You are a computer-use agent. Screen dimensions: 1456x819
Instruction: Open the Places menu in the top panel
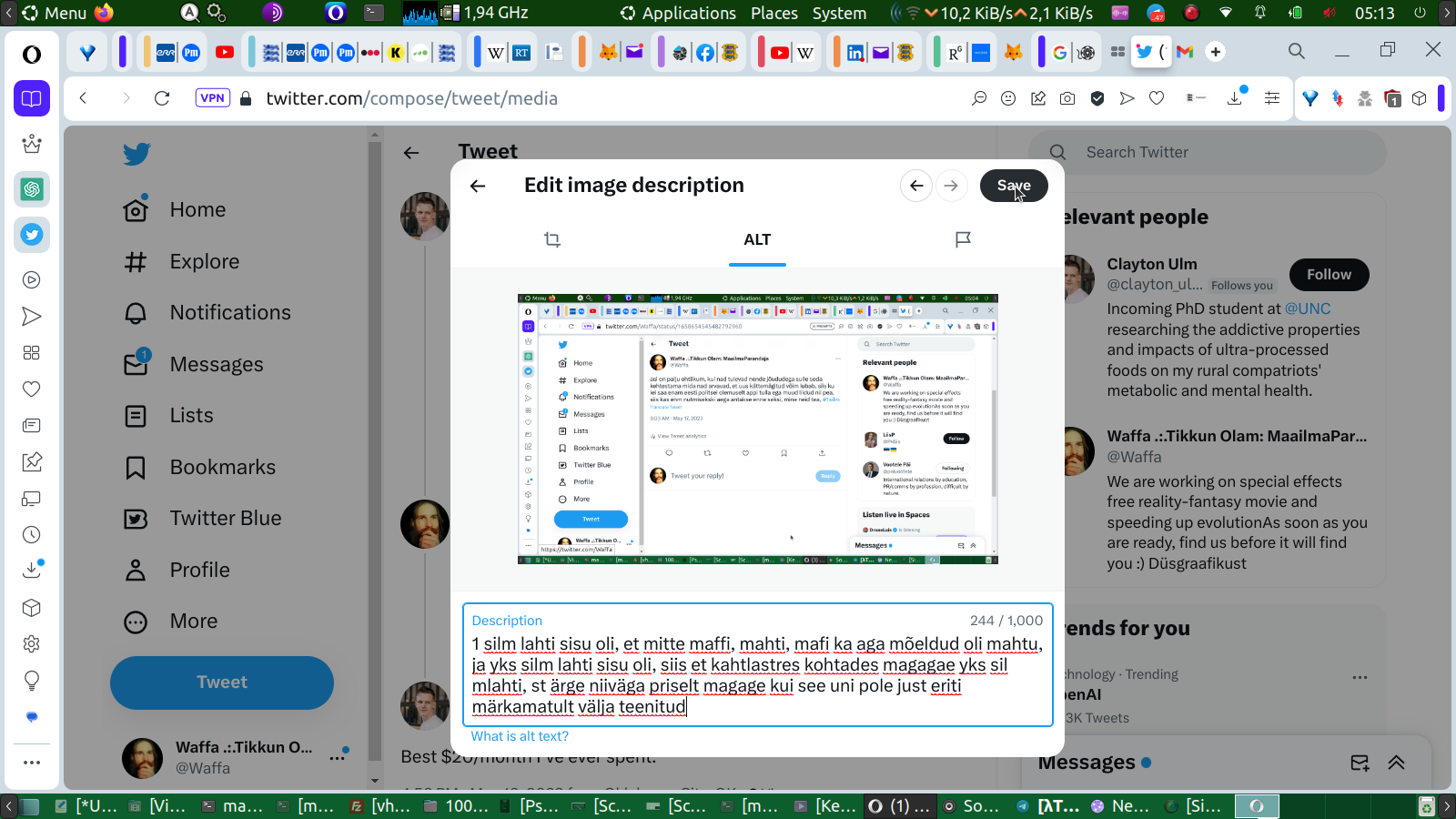(774, 13)
